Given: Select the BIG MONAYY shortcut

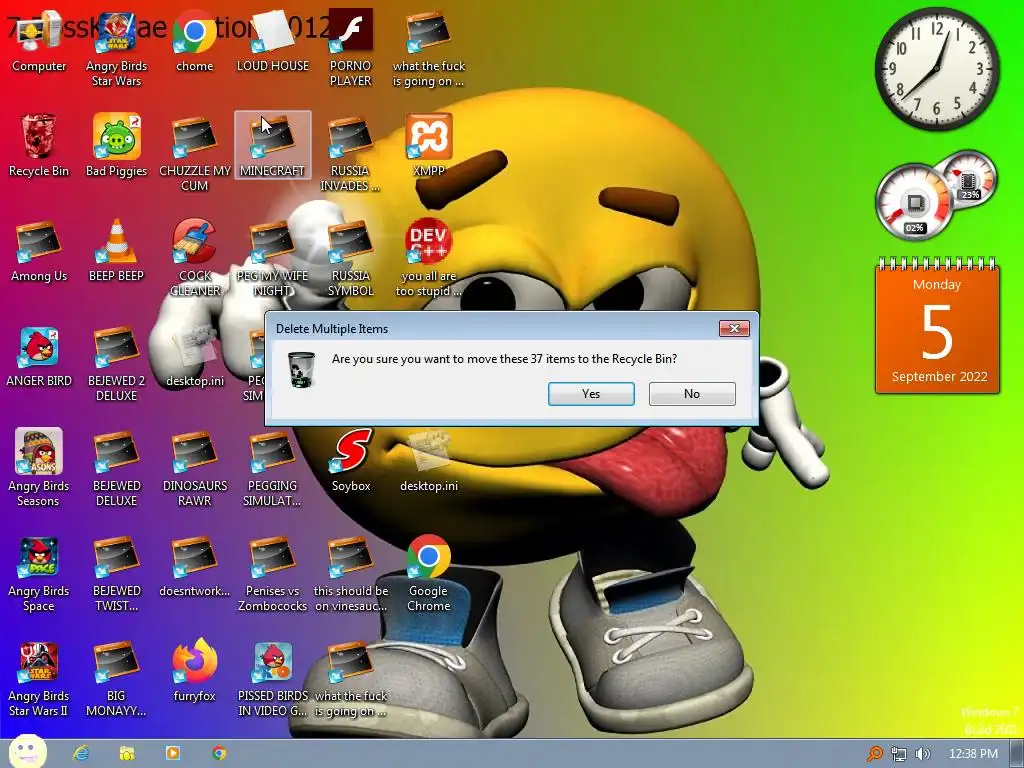Looking at the screenshot, I should pos(116,679).
